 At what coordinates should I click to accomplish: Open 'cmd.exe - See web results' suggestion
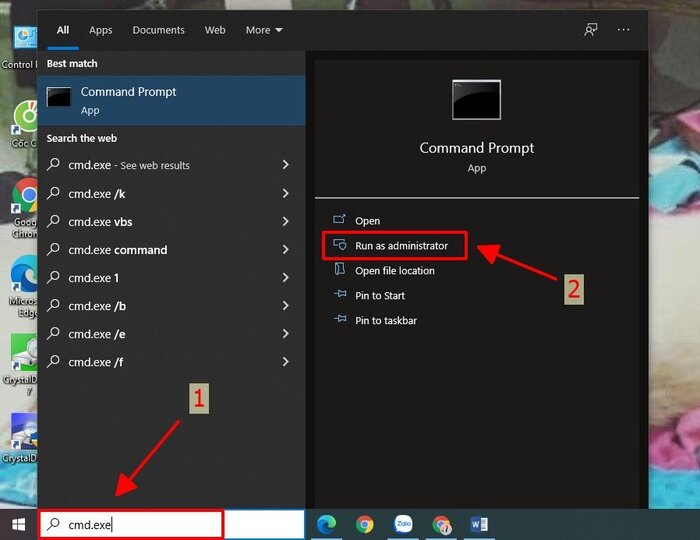pos(171,165)
